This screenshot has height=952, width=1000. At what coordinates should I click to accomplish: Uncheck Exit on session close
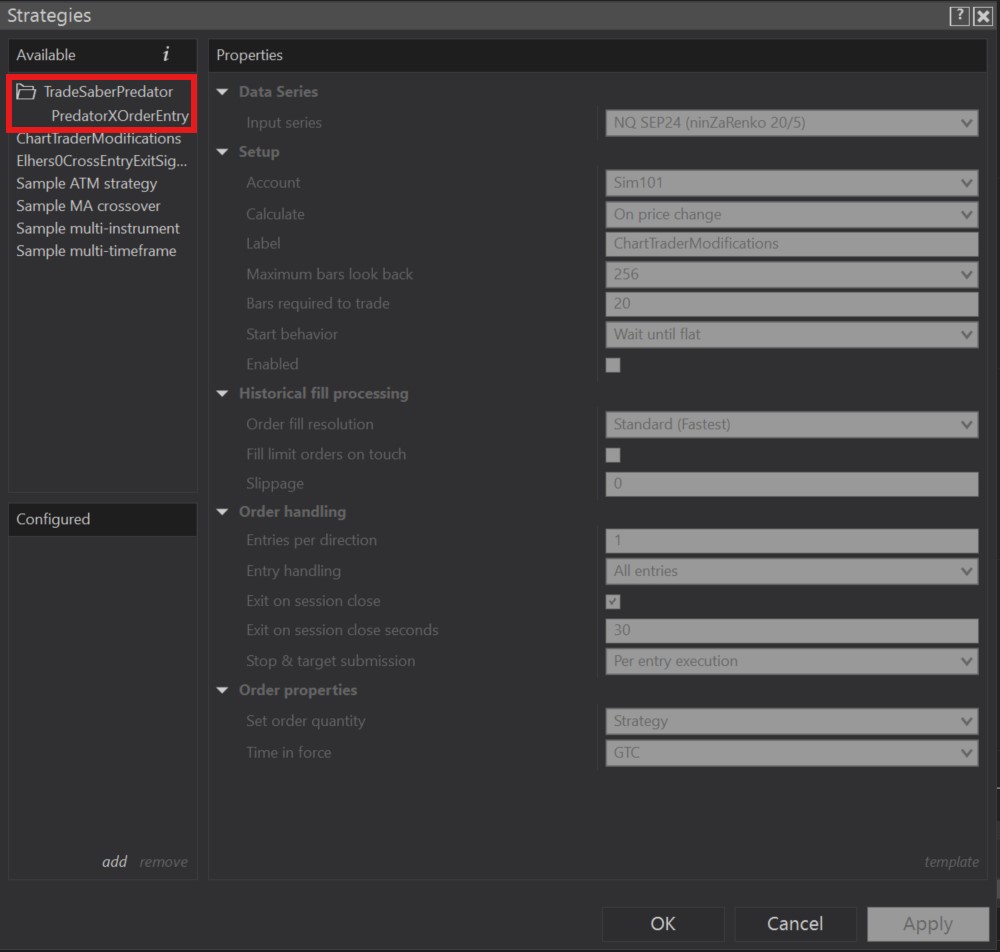611,601
